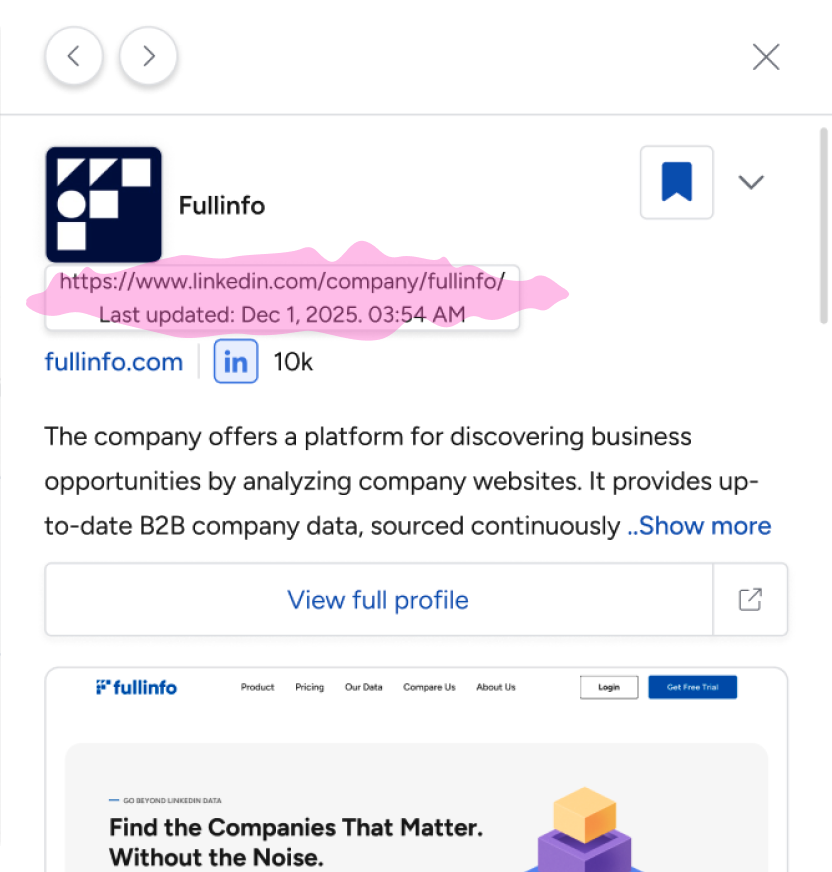The width and height of the screenshot is (832, 872).
Task: Go to the next company card
Action: [x=148, y=56]
